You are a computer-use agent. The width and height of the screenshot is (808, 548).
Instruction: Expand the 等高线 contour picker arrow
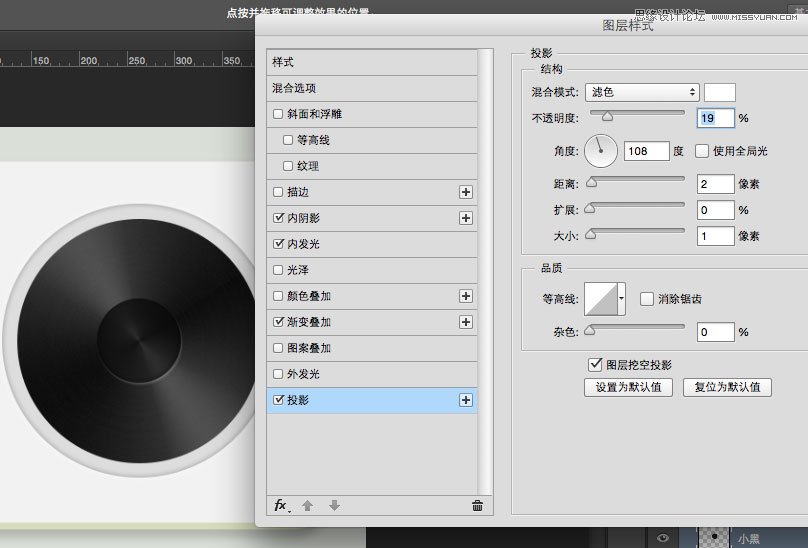point(621,298)
